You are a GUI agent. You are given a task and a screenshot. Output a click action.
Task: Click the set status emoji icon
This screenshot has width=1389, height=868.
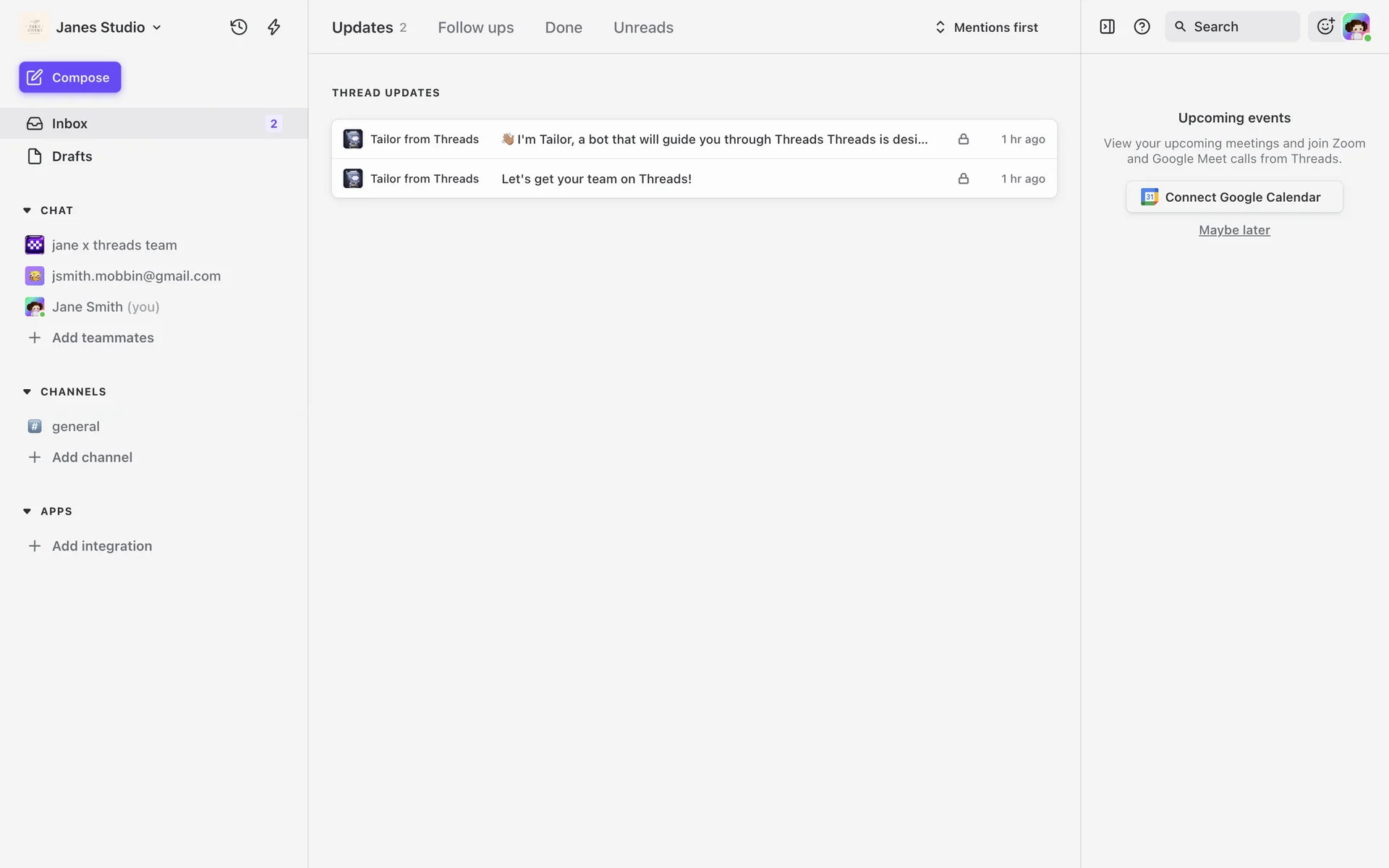click(x=1325, y=27)
